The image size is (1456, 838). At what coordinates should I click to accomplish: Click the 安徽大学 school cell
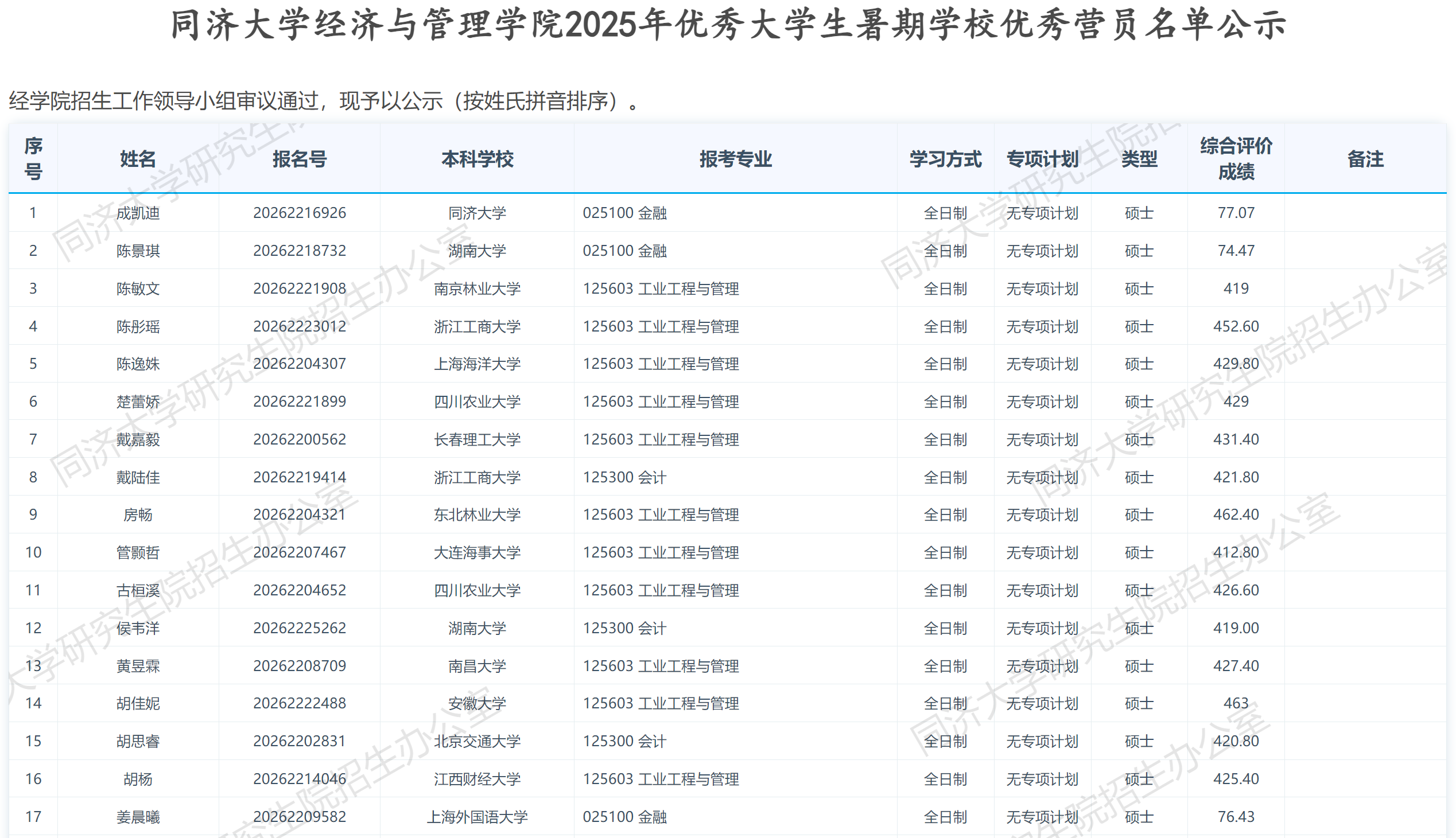(x=477, y=703)
